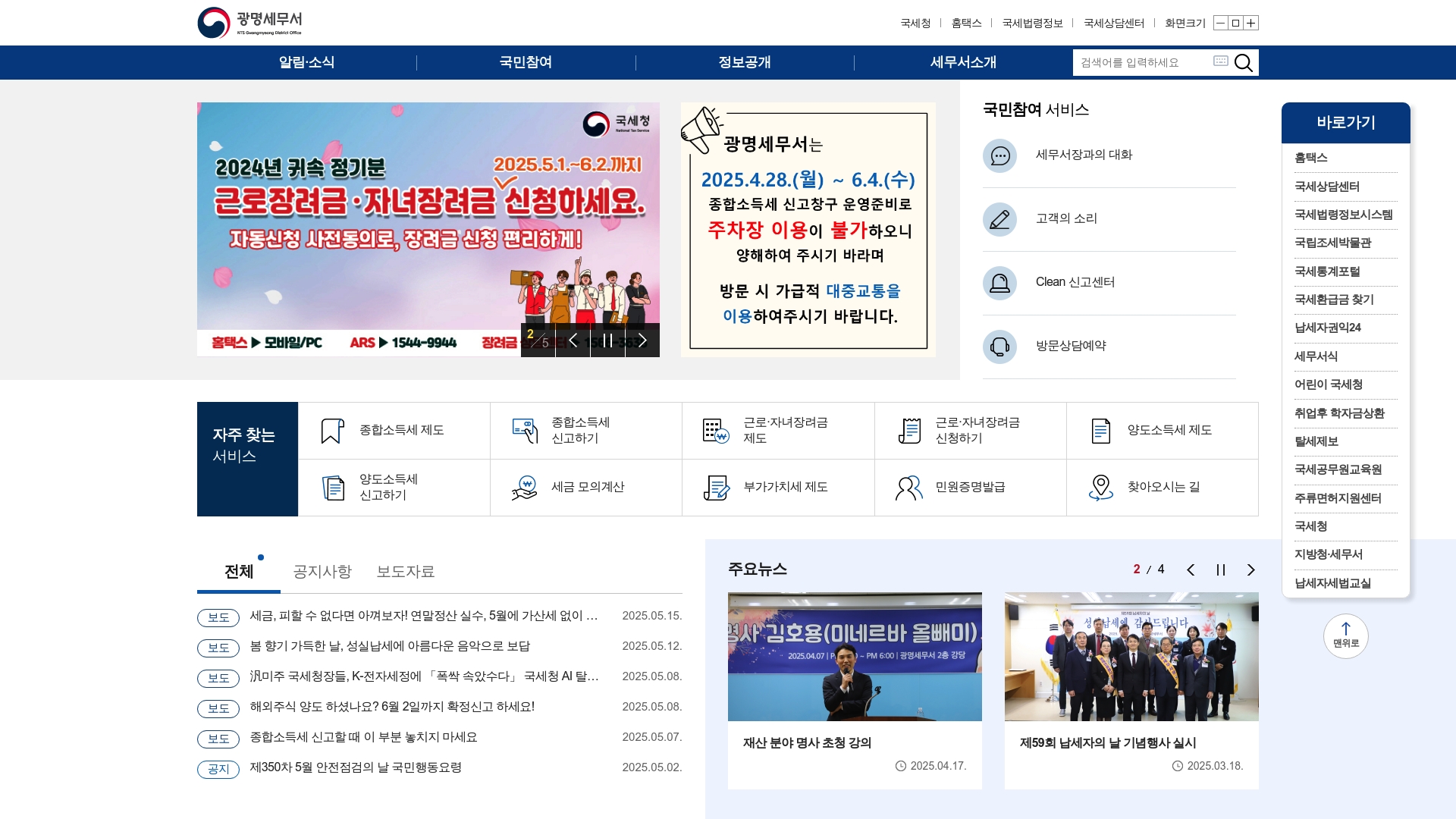Click the 광명세무서 logo
Viewport: 1456px width, 819px height.
[249, 23]
